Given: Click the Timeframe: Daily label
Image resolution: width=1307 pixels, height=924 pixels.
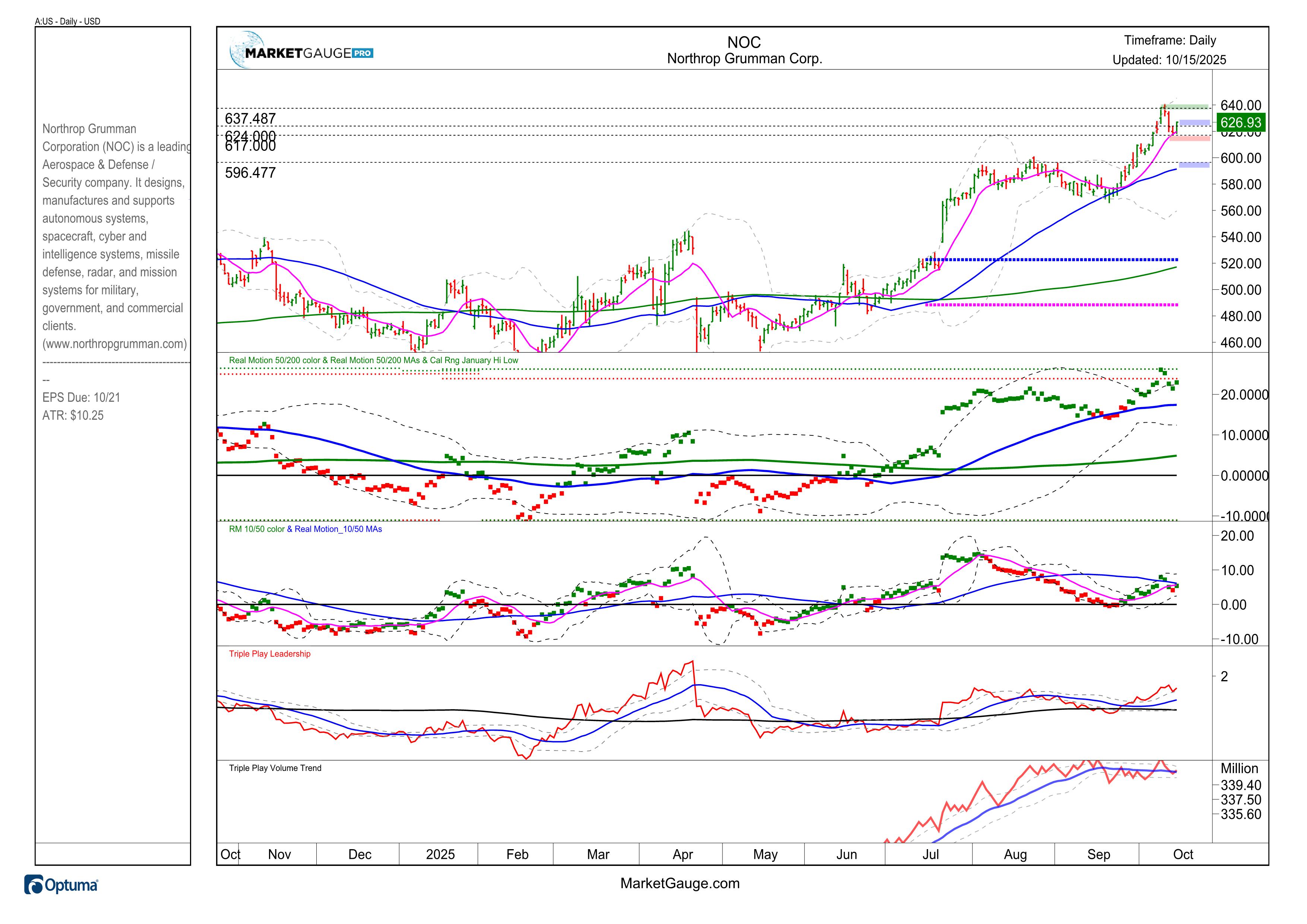Looking at the screenshot, I should coord(1170,40).
